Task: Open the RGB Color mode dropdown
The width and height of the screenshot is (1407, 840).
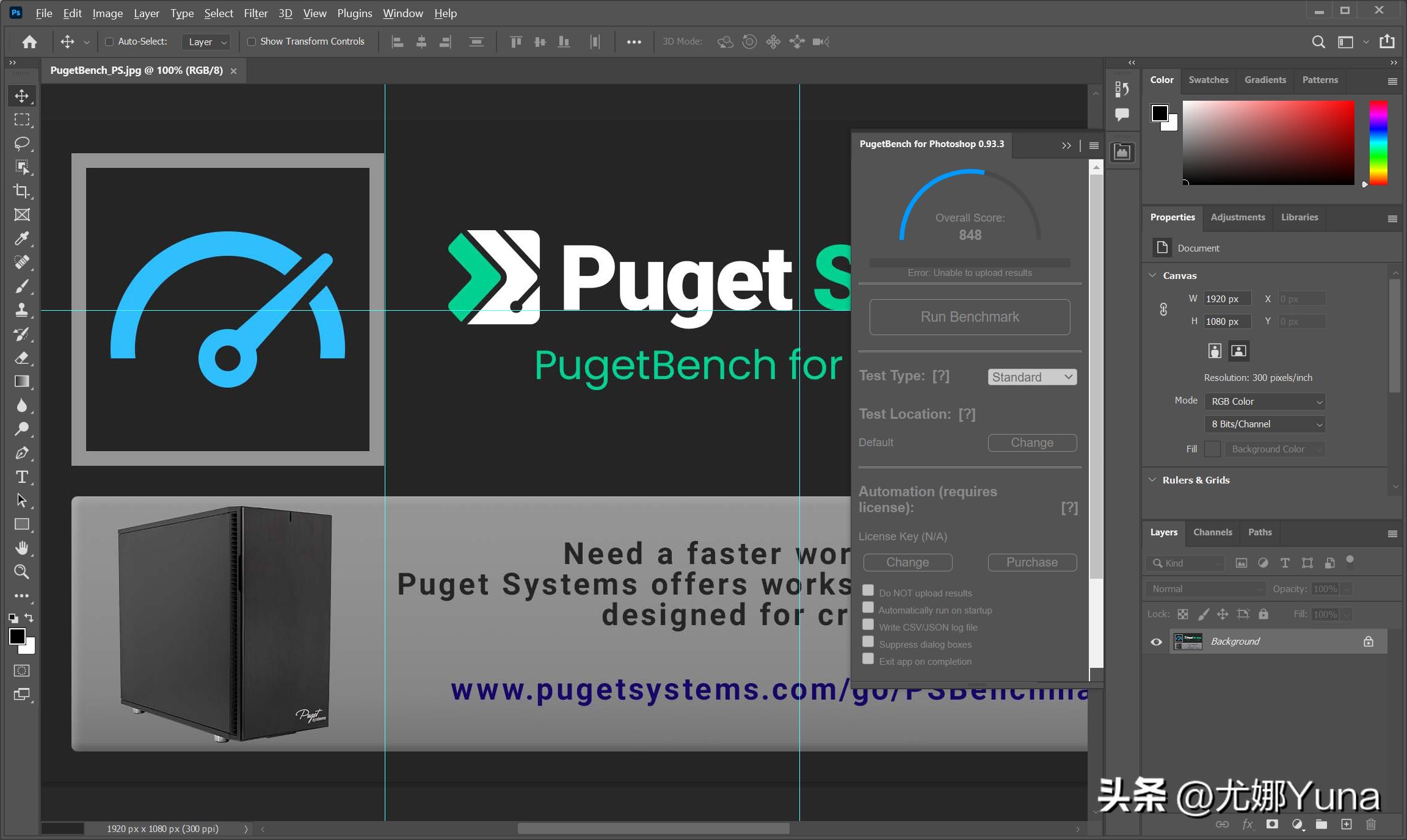Action: 1265,402
